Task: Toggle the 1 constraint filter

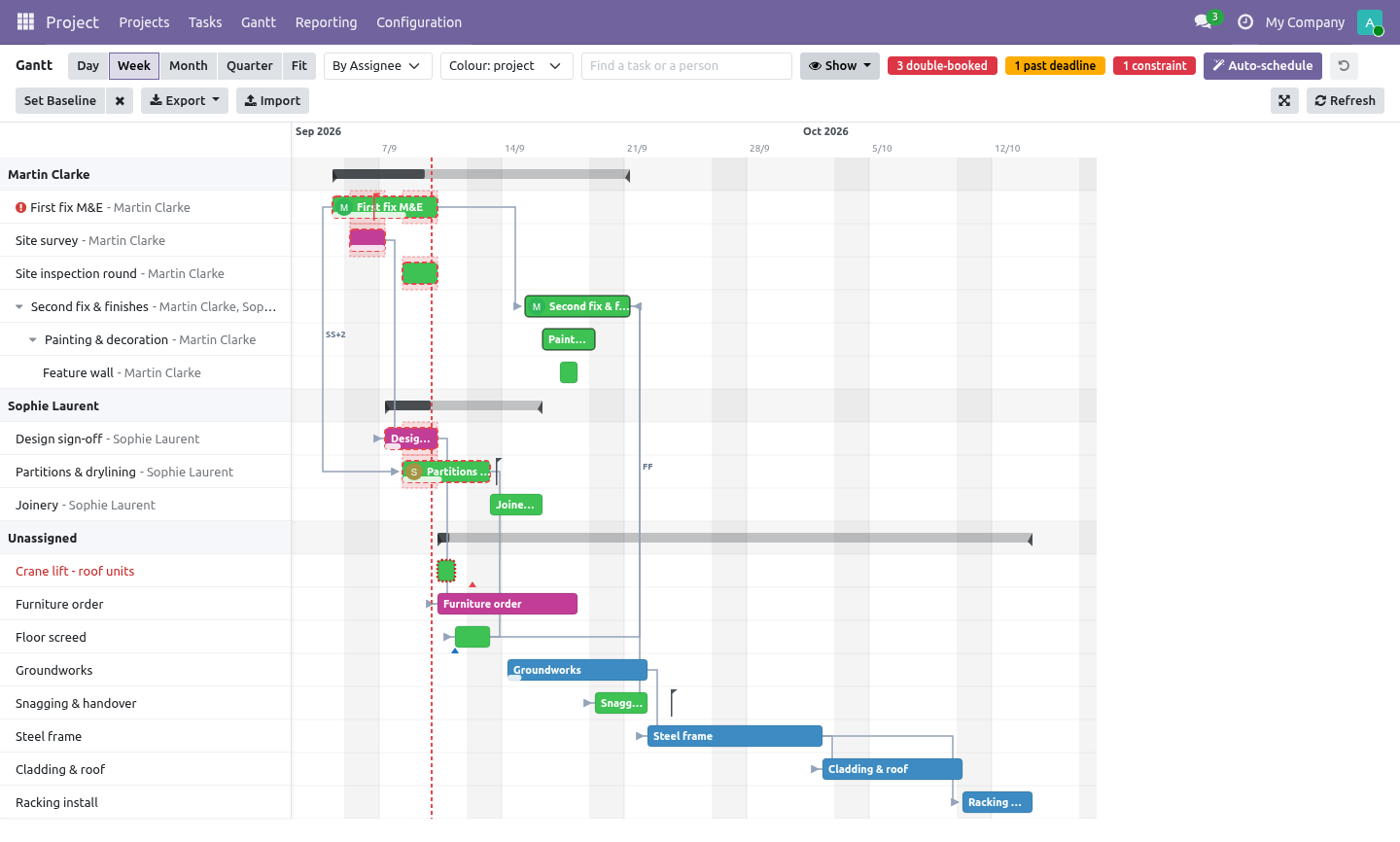Action: pyautogui.click(x=1155, y=66)
